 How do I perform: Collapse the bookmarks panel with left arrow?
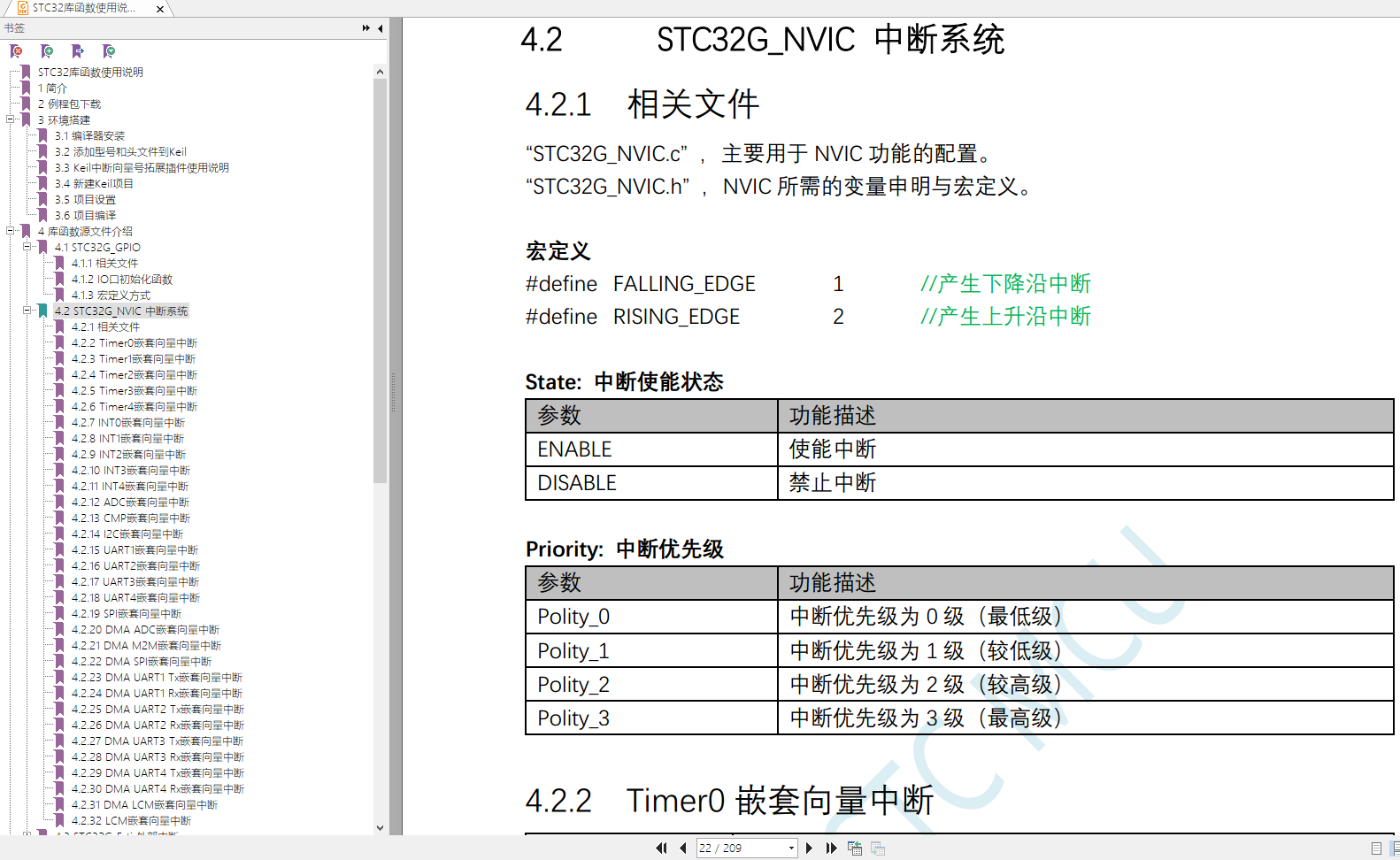tap(381, 28)
